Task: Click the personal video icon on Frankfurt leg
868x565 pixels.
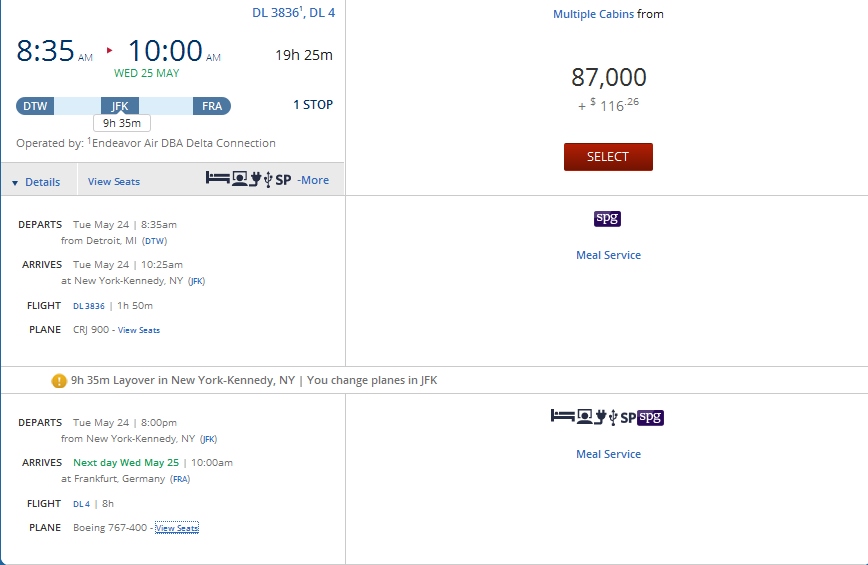Action: [584, 417]
